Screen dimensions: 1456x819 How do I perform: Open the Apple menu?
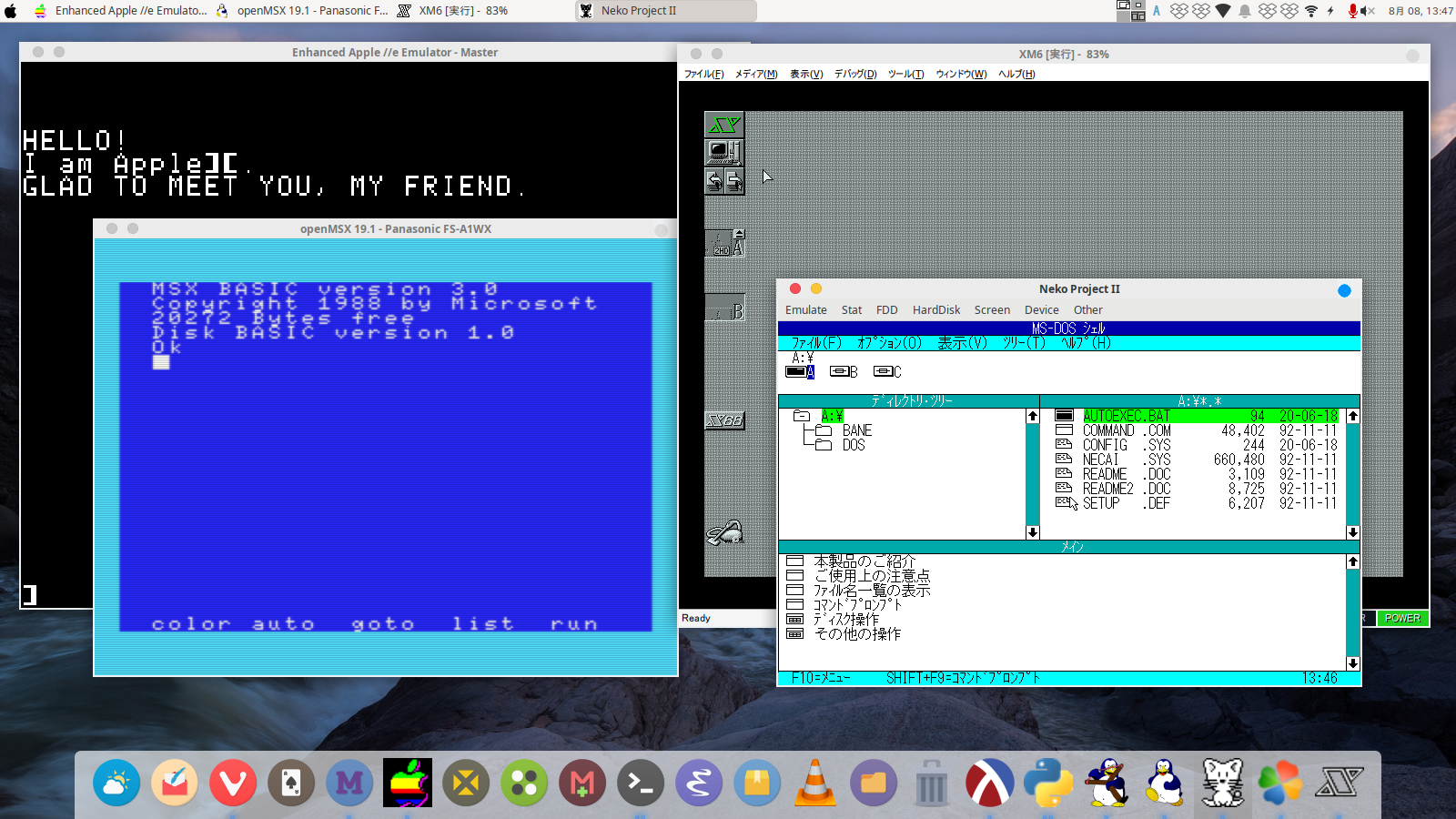tap(11, 11)
